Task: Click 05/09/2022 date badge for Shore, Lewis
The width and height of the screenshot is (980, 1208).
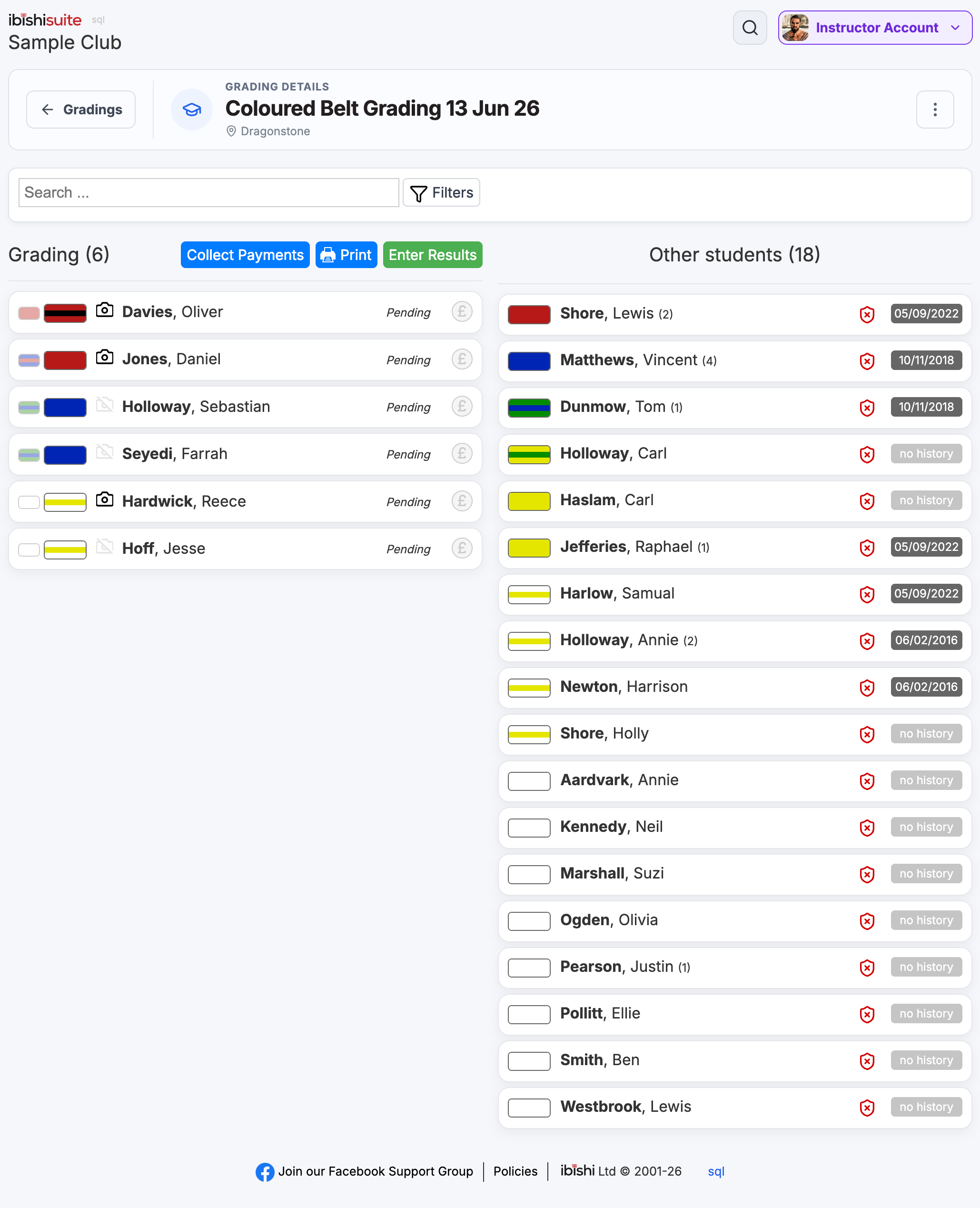Action: 926,313
